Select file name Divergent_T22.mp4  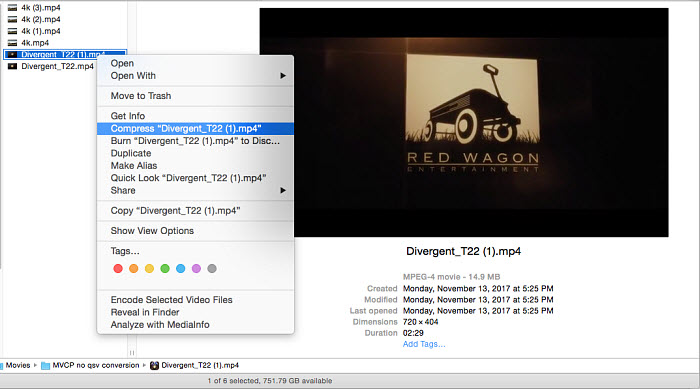click(x=58, y=66)
